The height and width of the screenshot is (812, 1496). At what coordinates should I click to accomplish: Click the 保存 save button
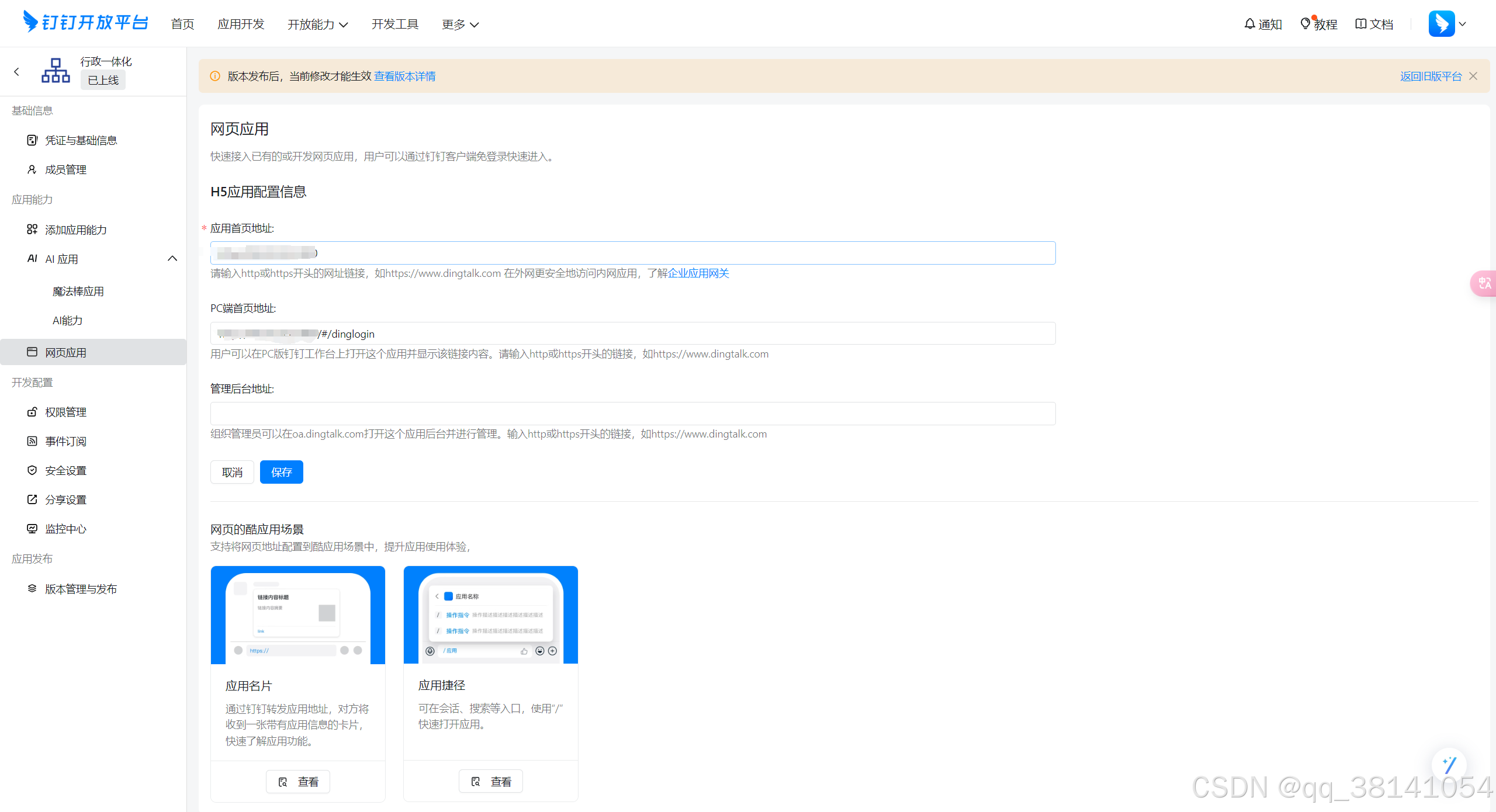click(x=281, y=471)
